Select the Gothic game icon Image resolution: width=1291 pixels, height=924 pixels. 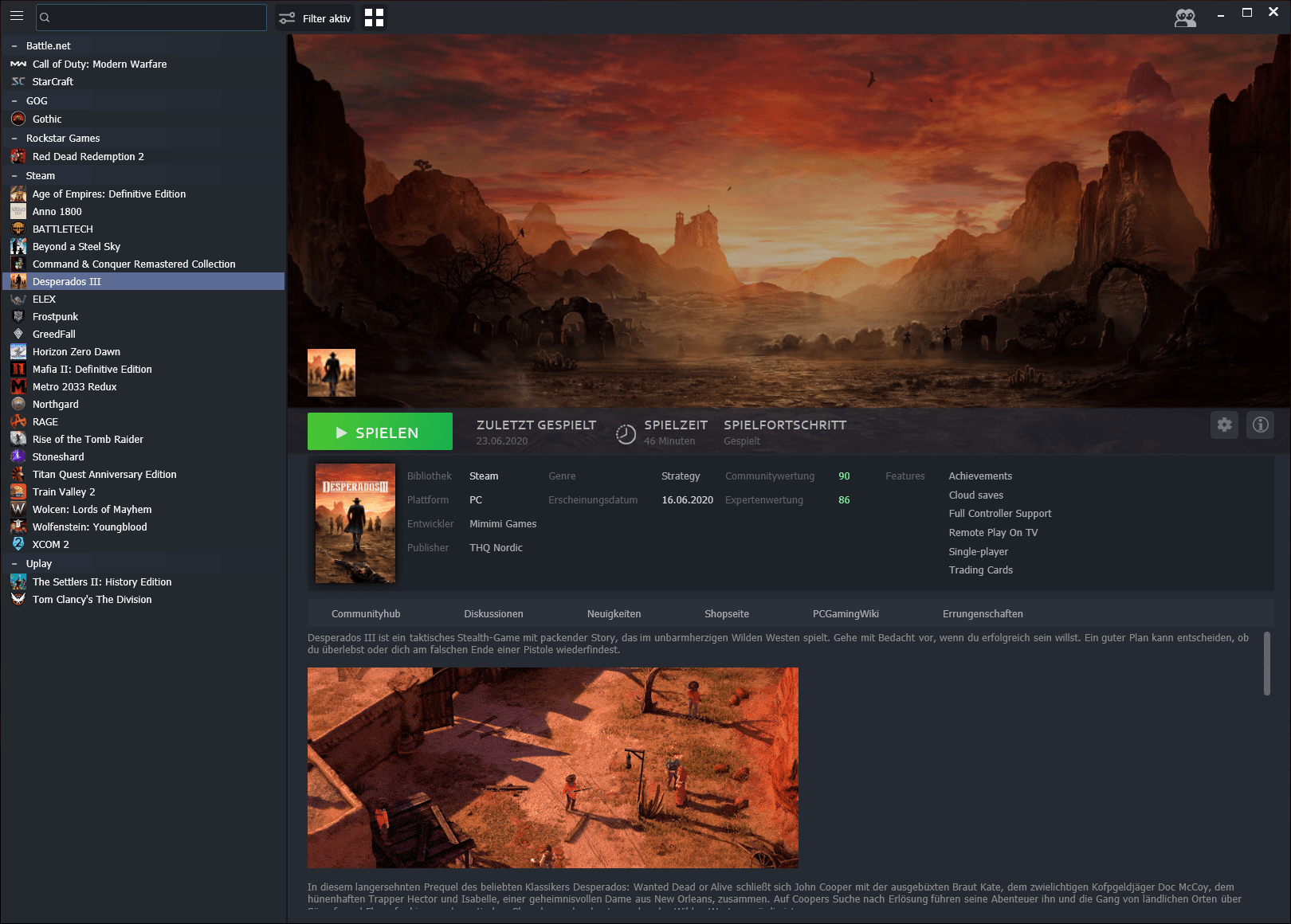tap(18, 119)
